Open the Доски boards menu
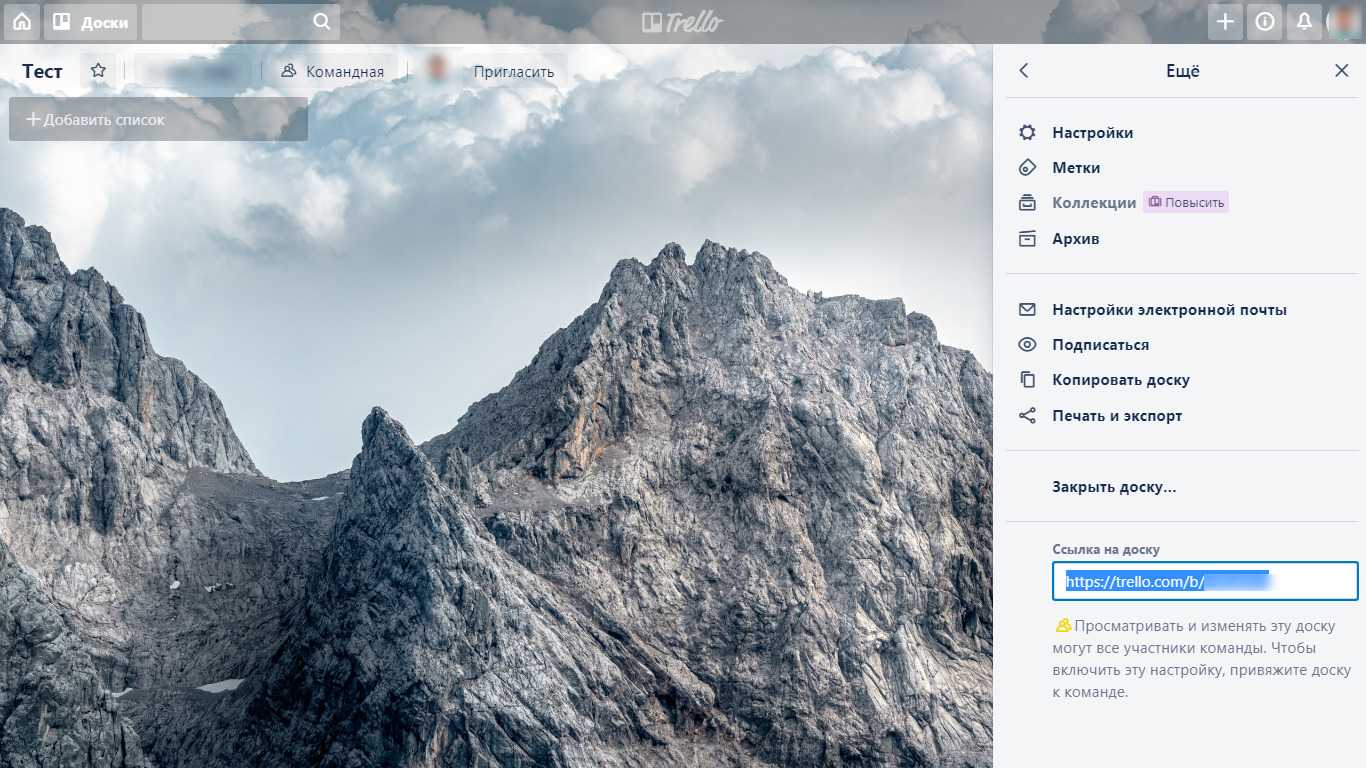Viewport: 1366px width, 768px height. click(x=90, y=22)
